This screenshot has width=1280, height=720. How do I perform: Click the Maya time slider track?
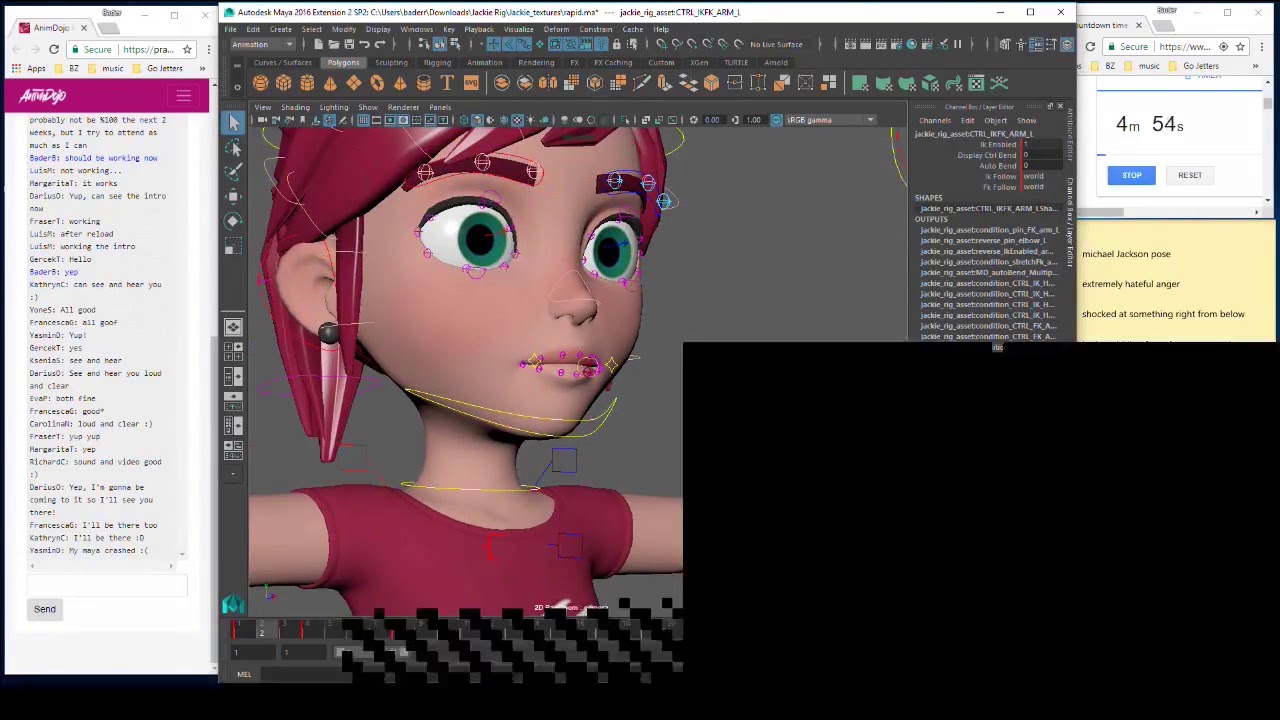click(x=457, y=630)
